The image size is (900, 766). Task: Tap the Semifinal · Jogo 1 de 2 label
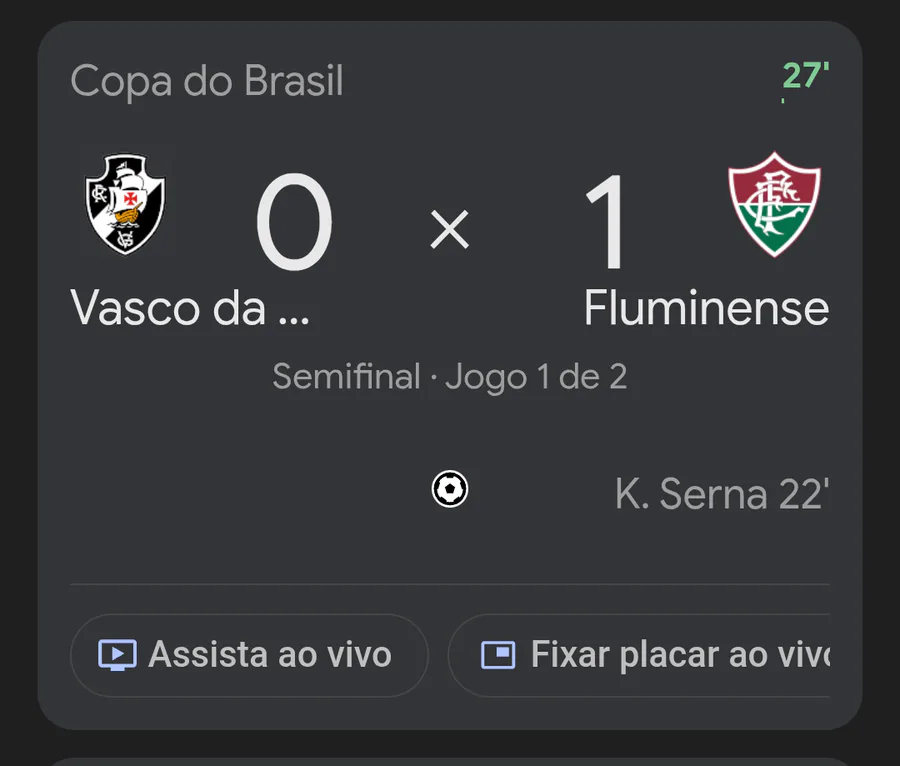click(450, 377)
